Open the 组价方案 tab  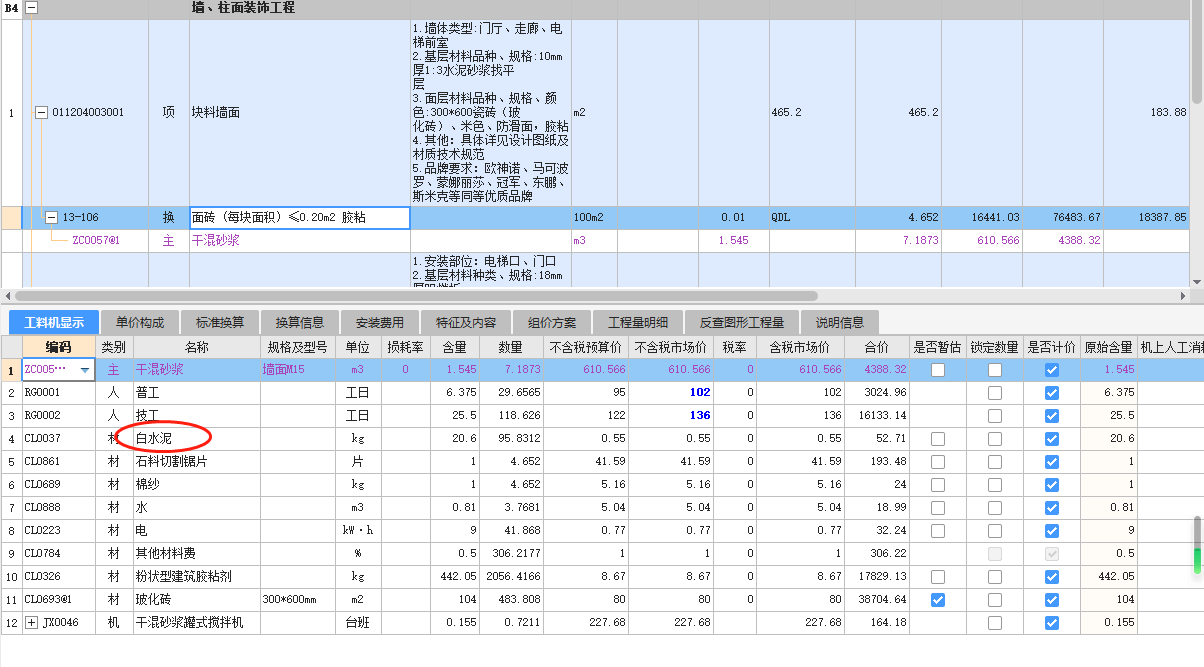pyautogui.click(x=552, y=322)
